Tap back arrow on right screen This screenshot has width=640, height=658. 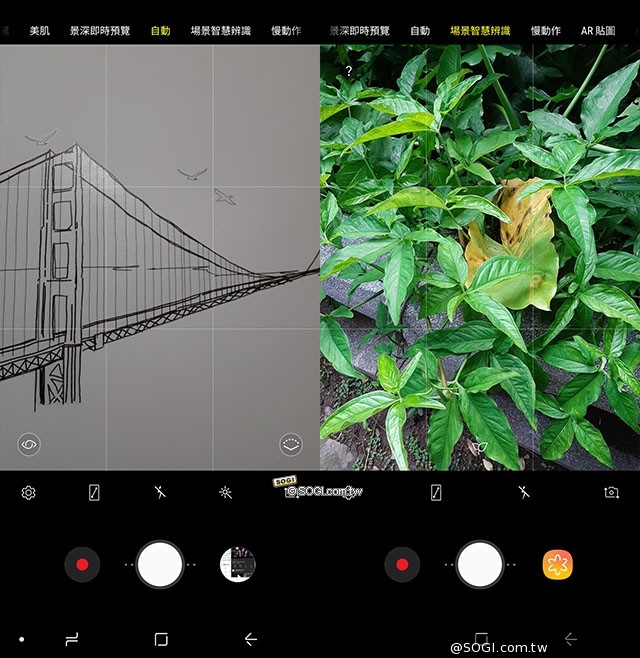click(x=571, y=639)
